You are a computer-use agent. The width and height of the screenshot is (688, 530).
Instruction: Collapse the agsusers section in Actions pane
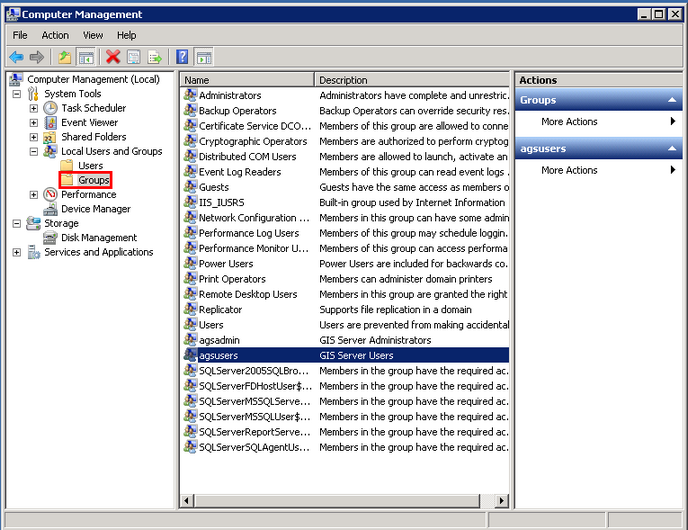coord(672,148)
